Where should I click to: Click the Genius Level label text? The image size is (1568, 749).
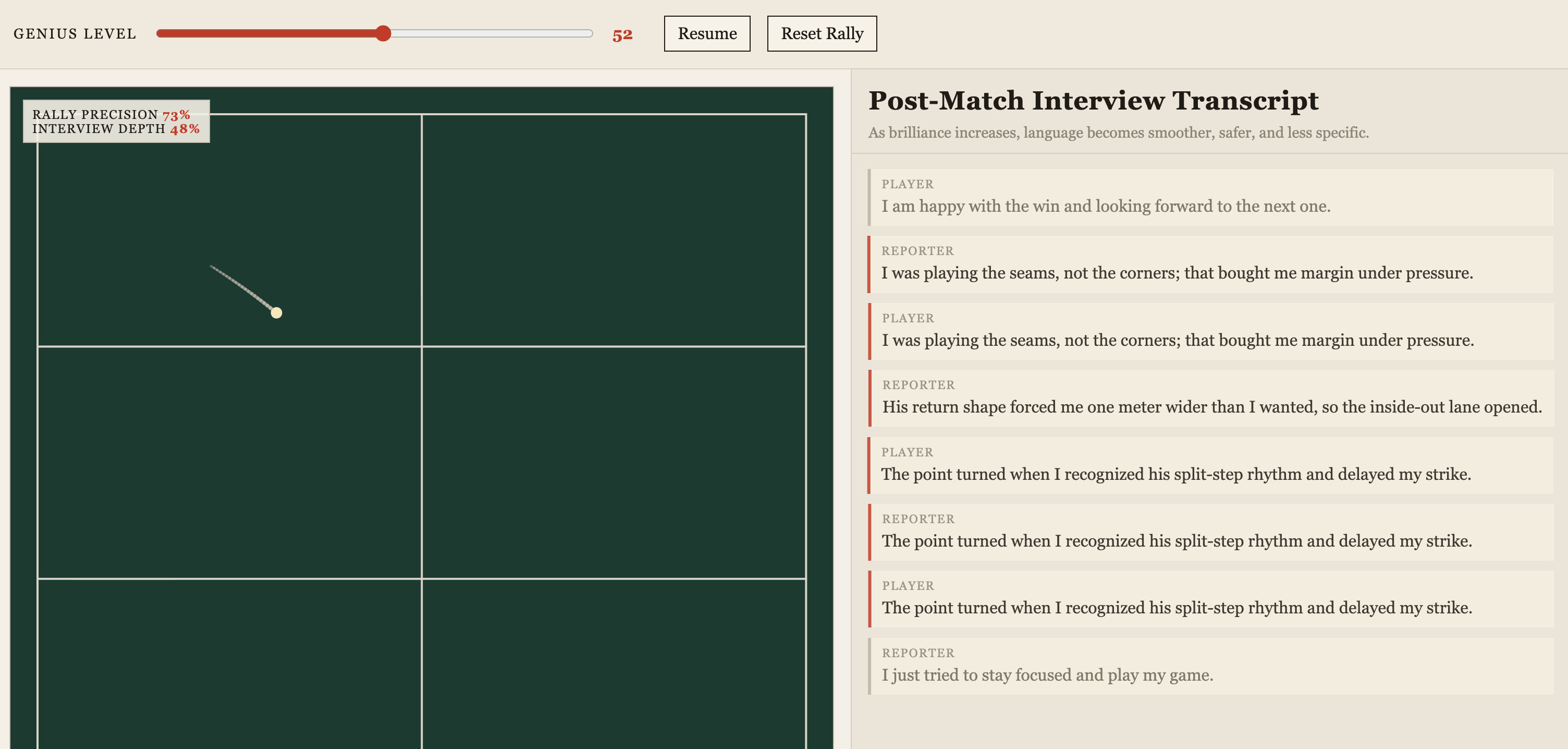[75, 34]
